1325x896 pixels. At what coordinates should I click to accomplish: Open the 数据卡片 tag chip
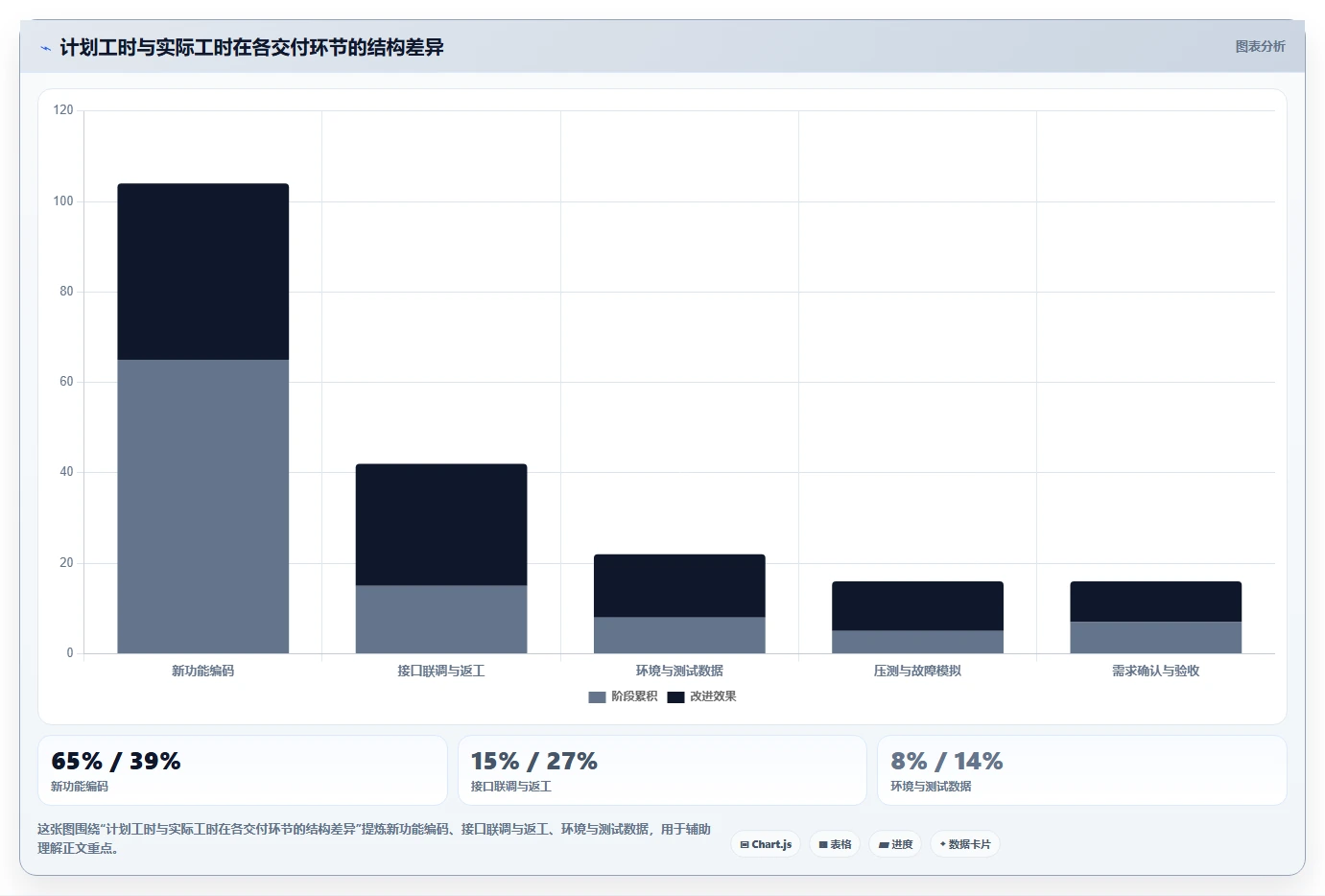pyautogui.click(x=965, y=844)
